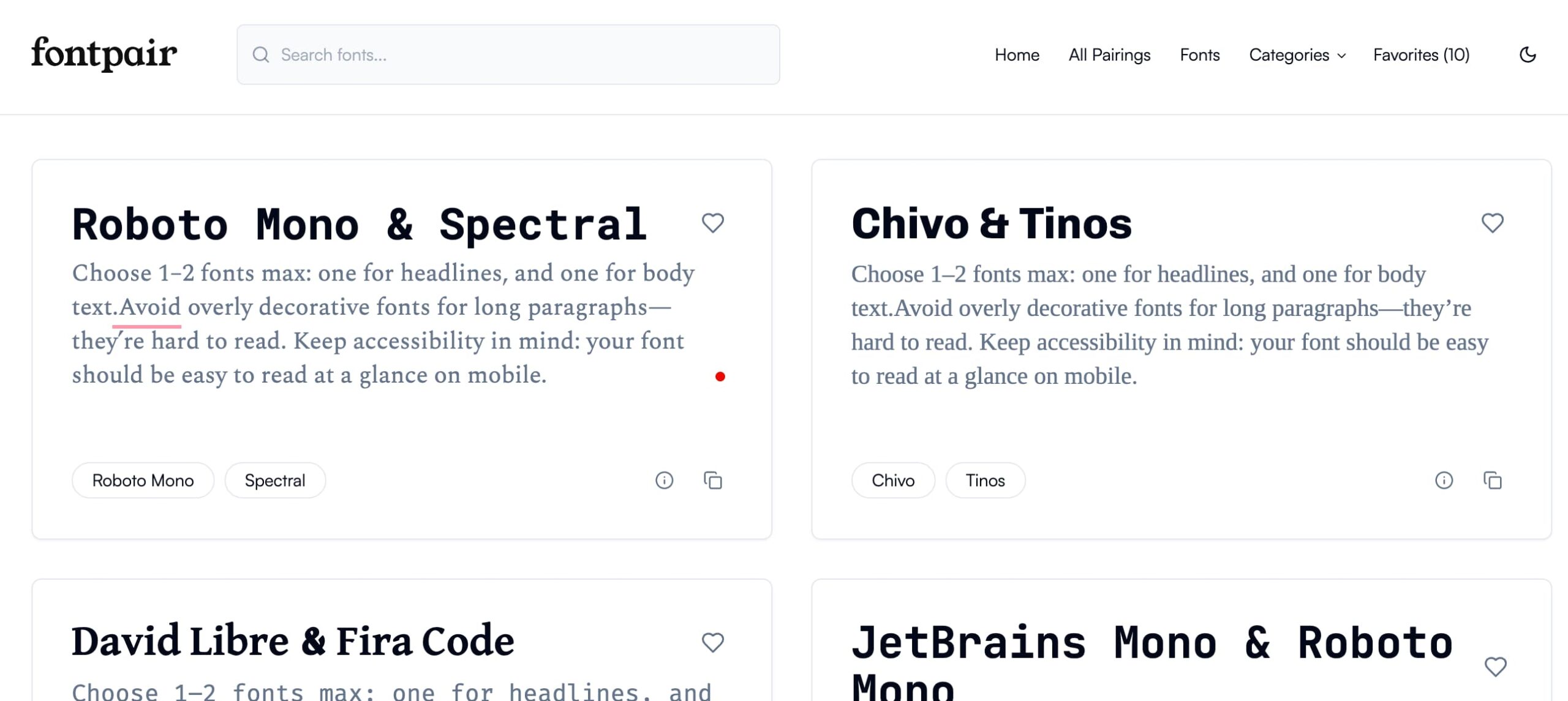Image resolution: width=1568 pixels, height=701 pixels.
Task: Click the fontpair logo
Action: point(104,54)
